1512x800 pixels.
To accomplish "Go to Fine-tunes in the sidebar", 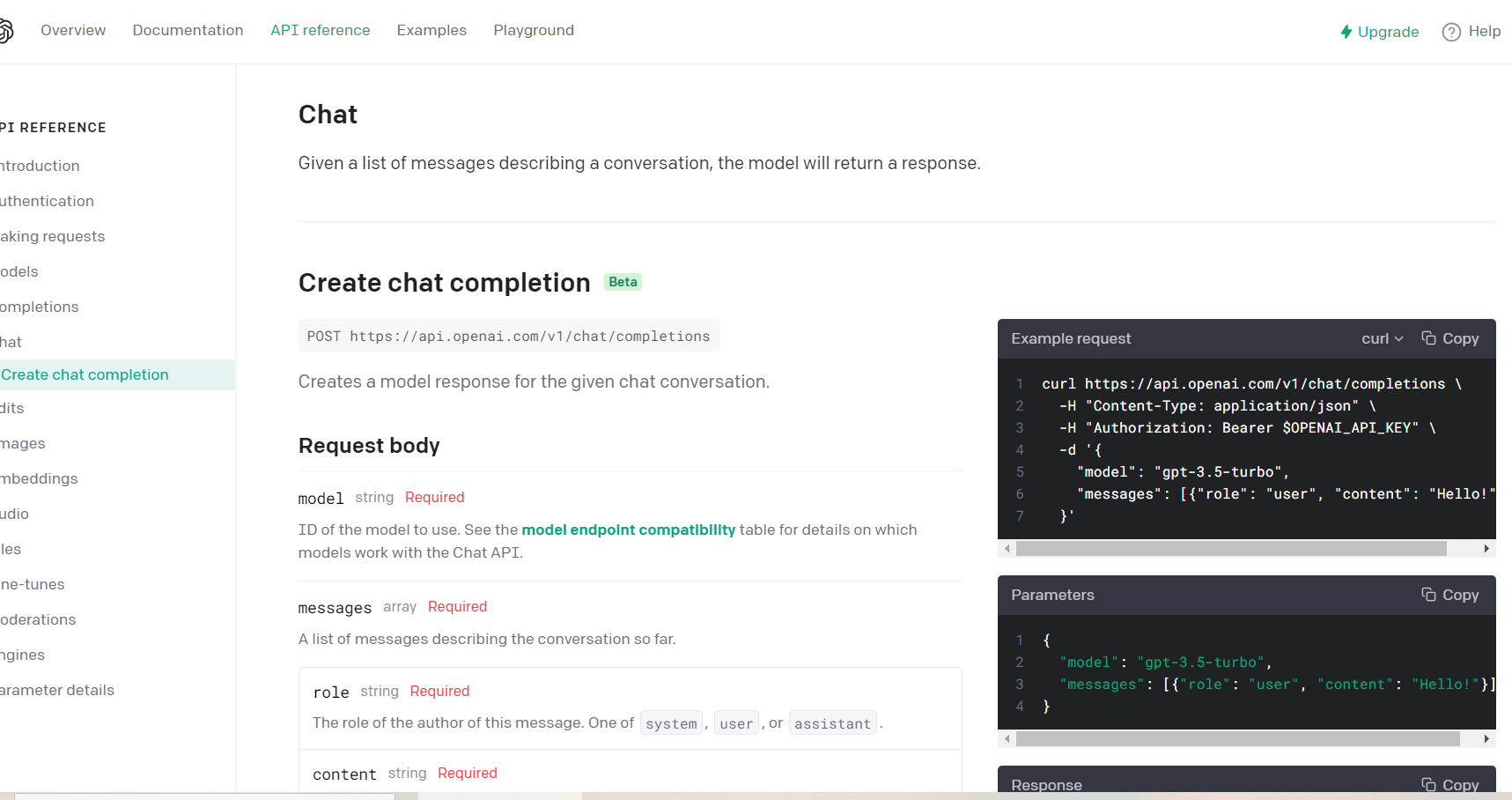I will coord(33,584).
